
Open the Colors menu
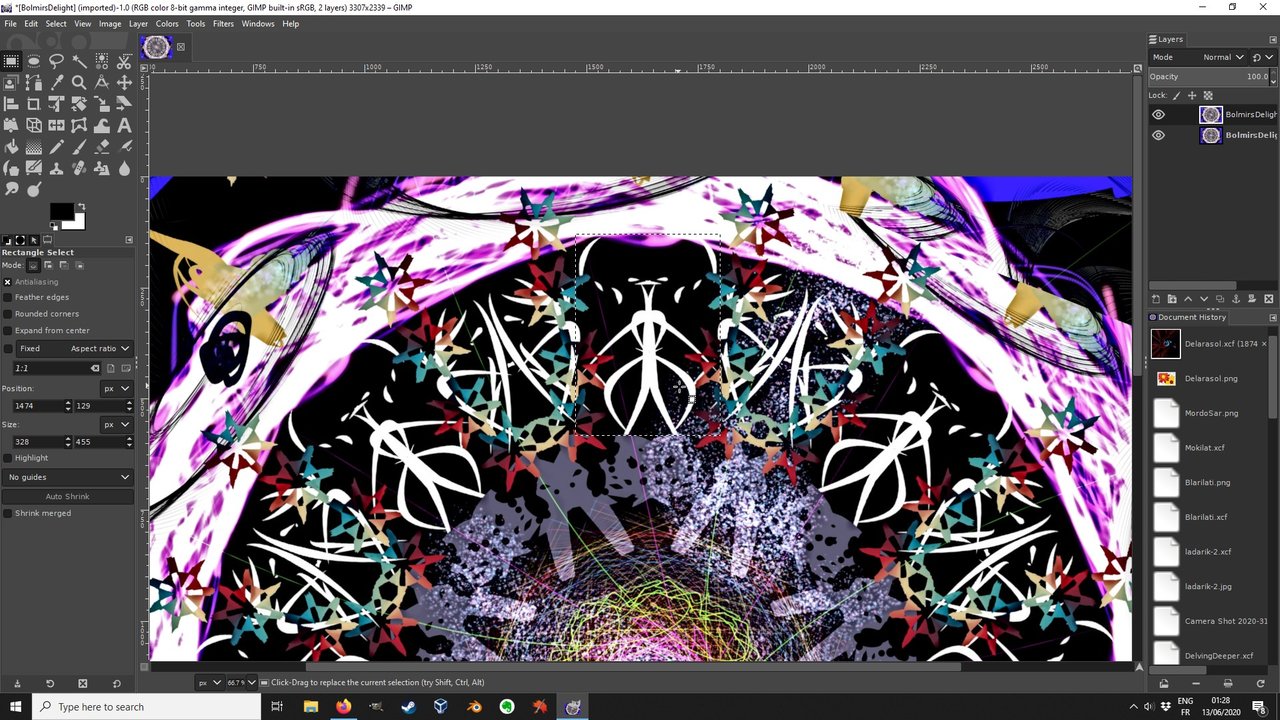(167, 23)
